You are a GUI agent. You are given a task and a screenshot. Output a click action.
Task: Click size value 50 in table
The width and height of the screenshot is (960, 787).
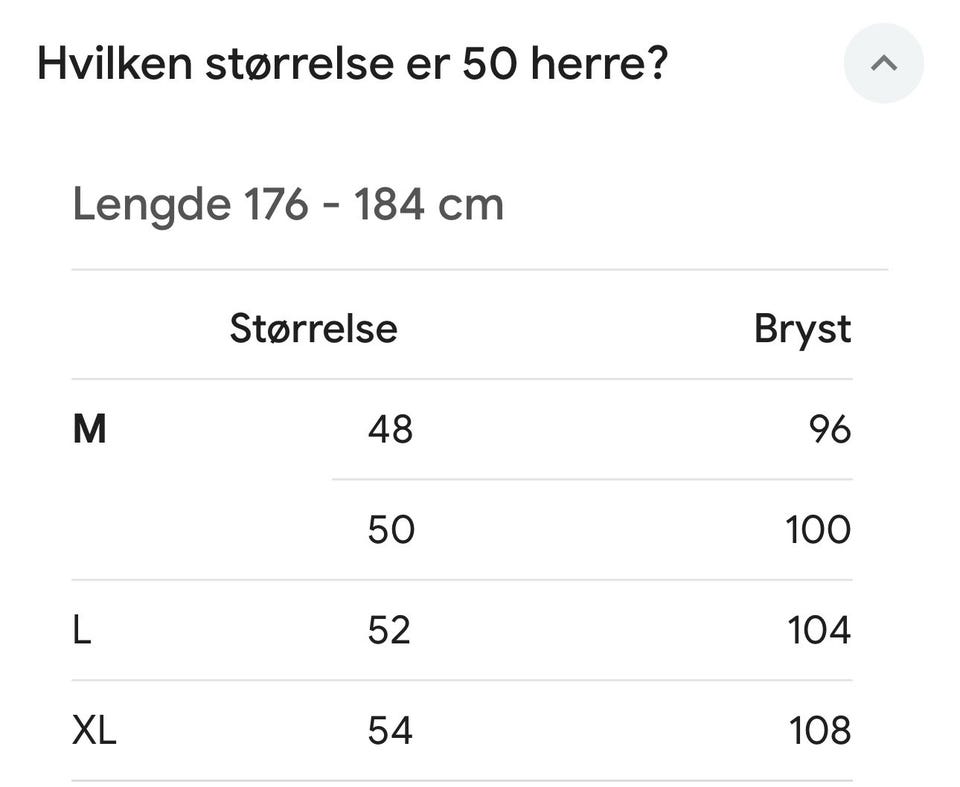coord(391,529)
